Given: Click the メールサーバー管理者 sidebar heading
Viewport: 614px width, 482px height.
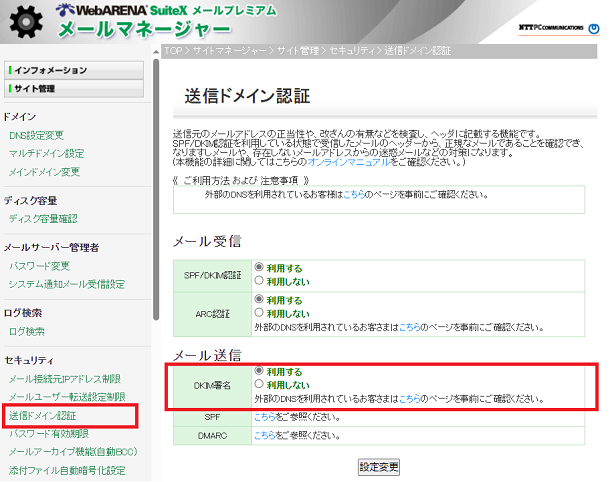Looking at the screenshot, I should [x=51, y=247].
